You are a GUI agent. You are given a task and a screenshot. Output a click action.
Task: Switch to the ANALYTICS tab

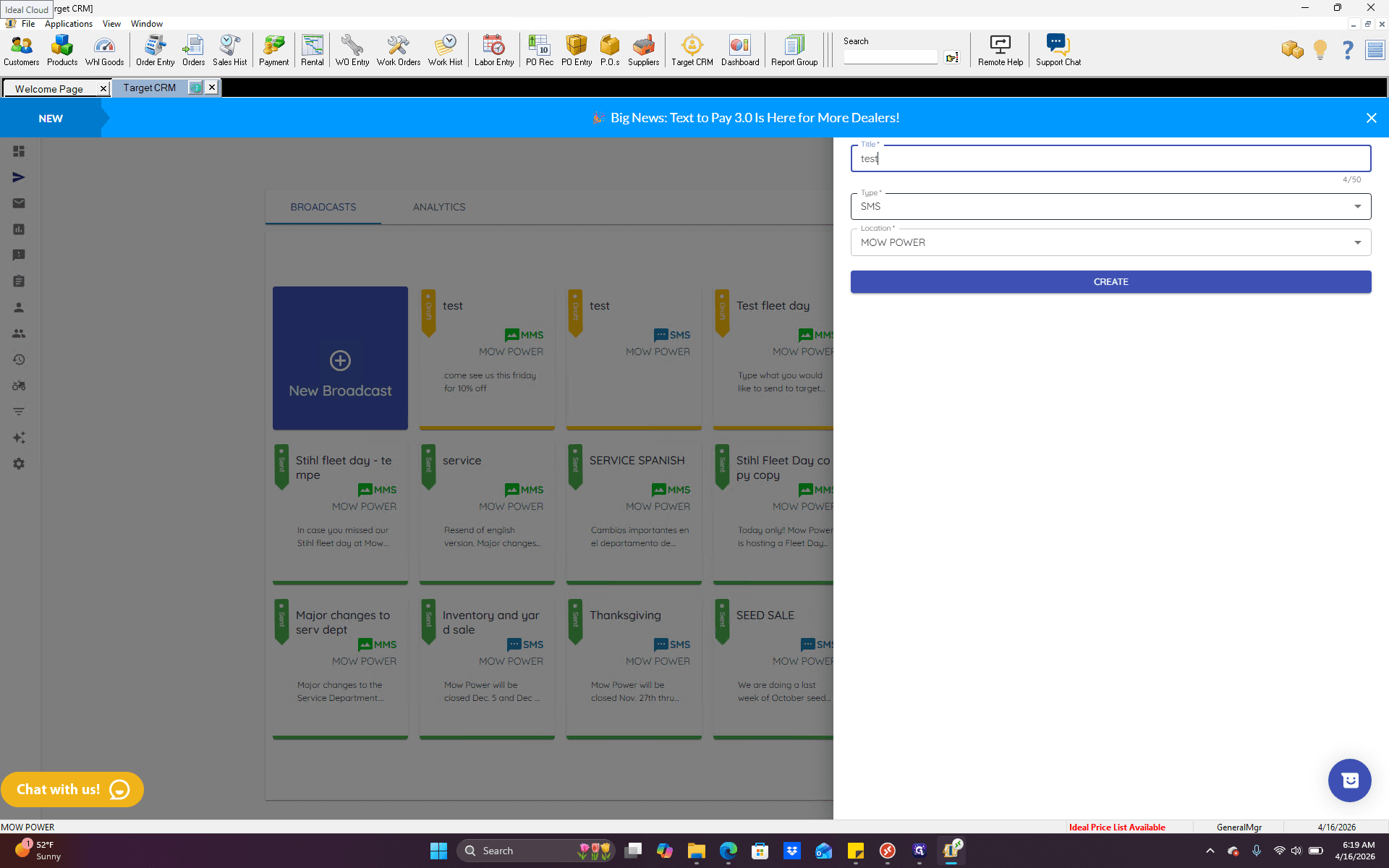439,207
